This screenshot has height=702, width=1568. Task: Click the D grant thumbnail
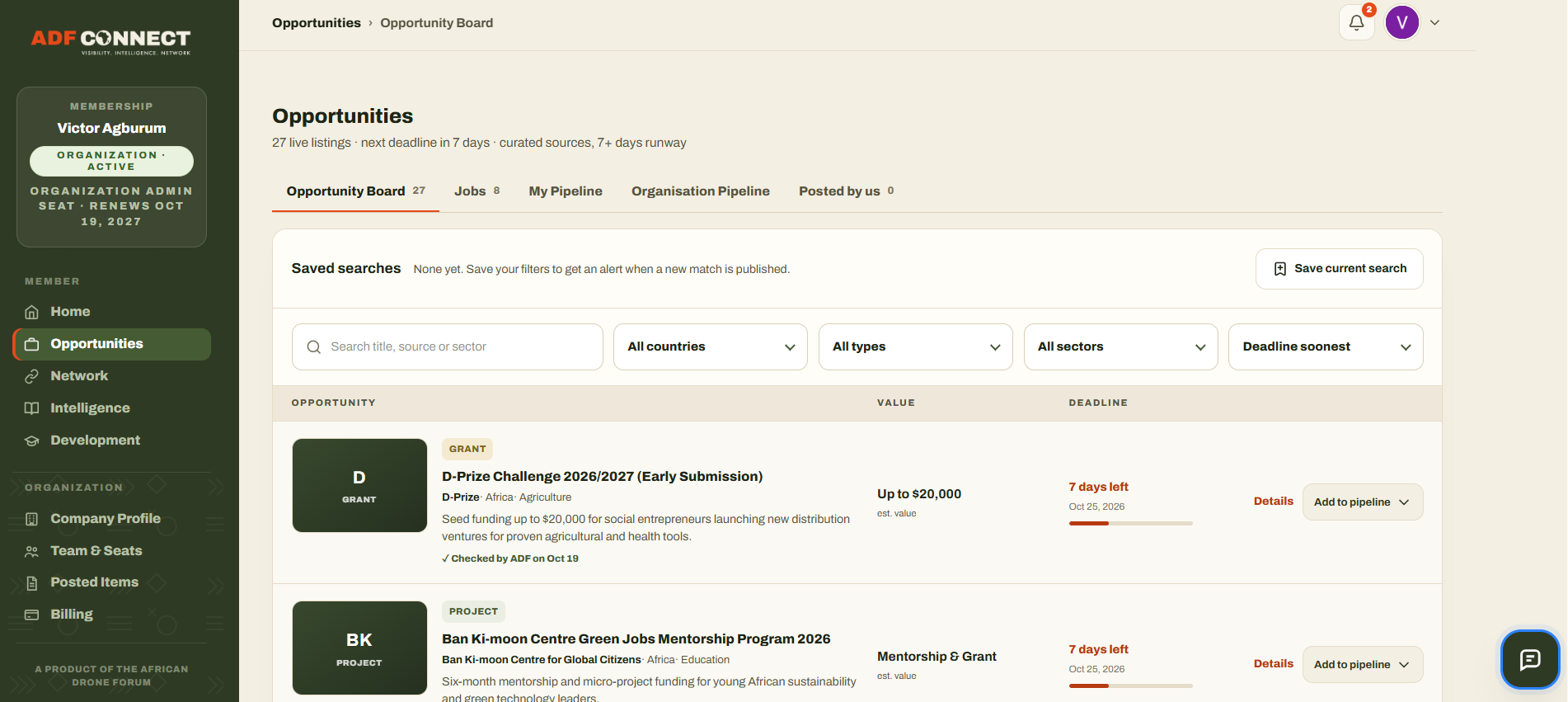(359, 486)
